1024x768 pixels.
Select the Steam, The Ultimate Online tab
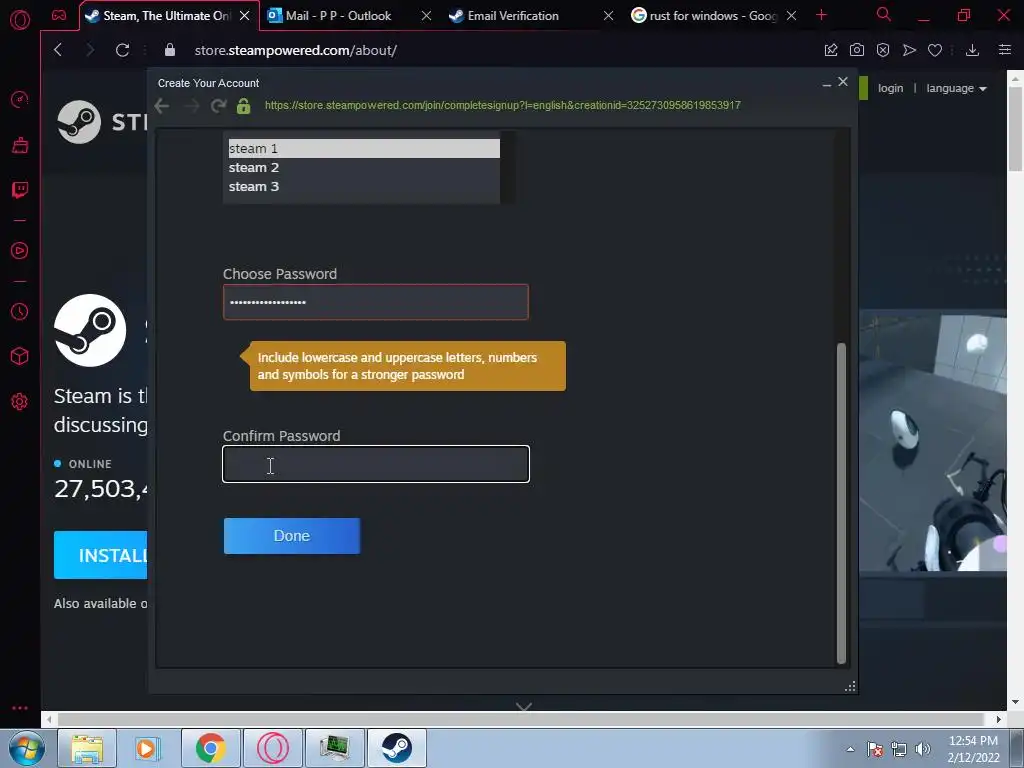(x=167, y=16)
